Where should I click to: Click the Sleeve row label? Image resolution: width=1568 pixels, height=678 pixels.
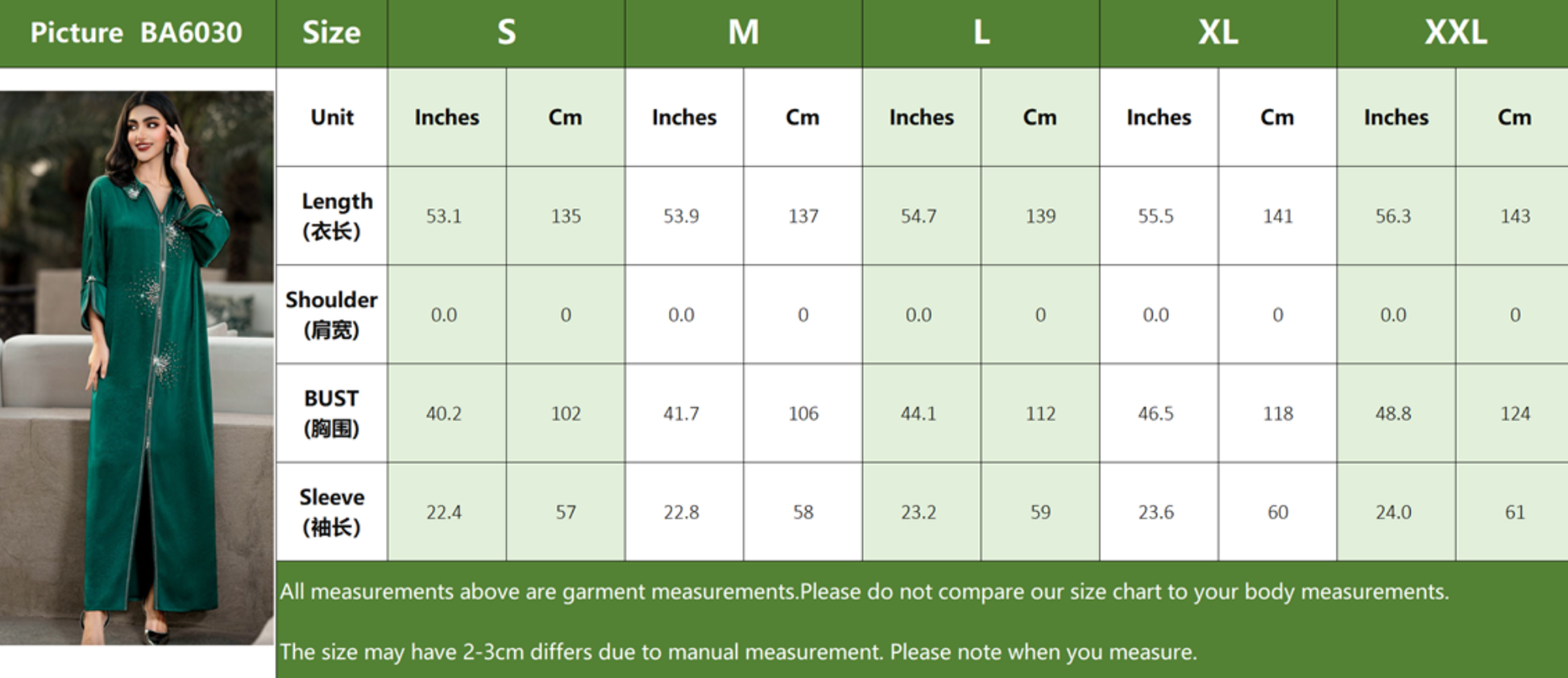pyautogui.click(x=332, y=512)
